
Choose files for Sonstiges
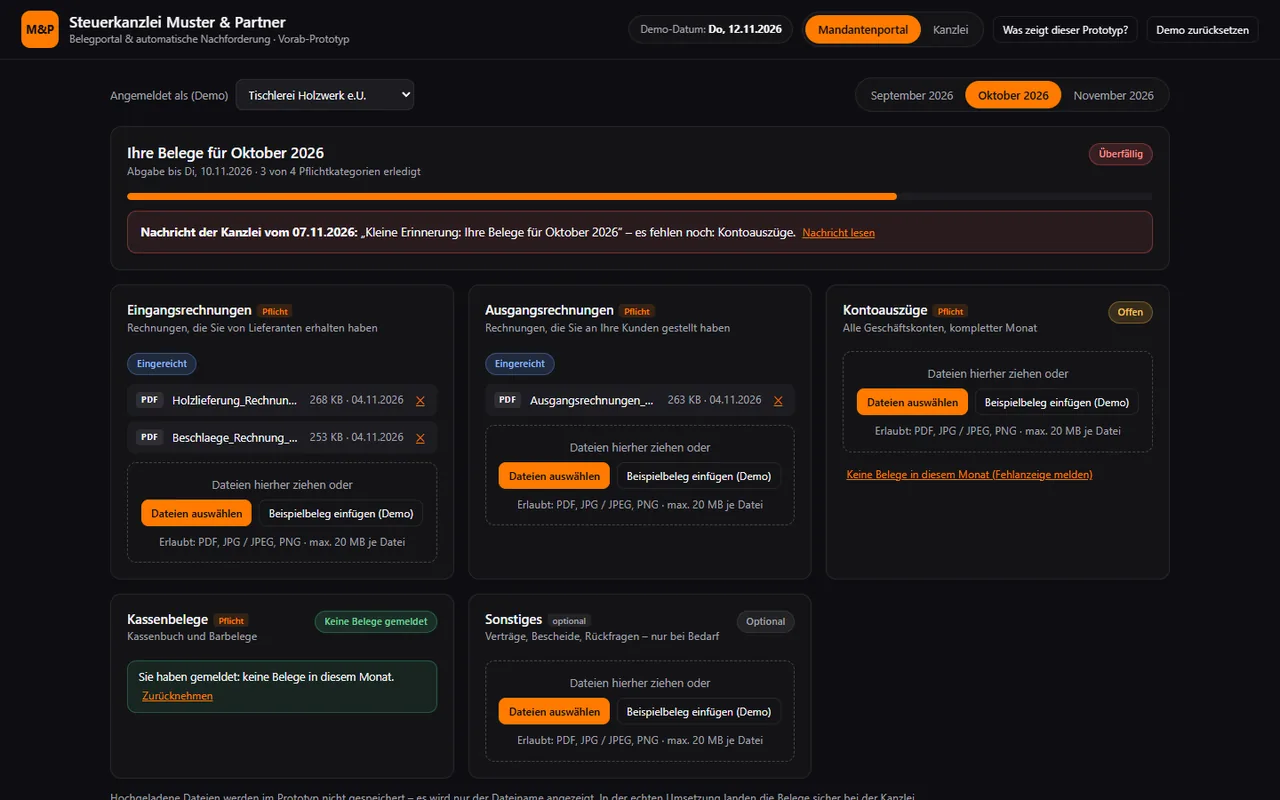[554, 711]
